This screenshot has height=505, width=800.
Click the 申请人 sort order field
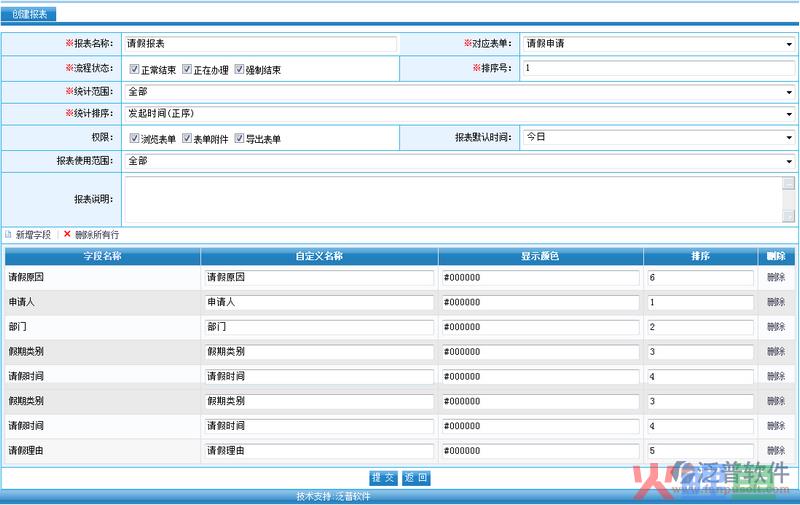click(700, 302)
